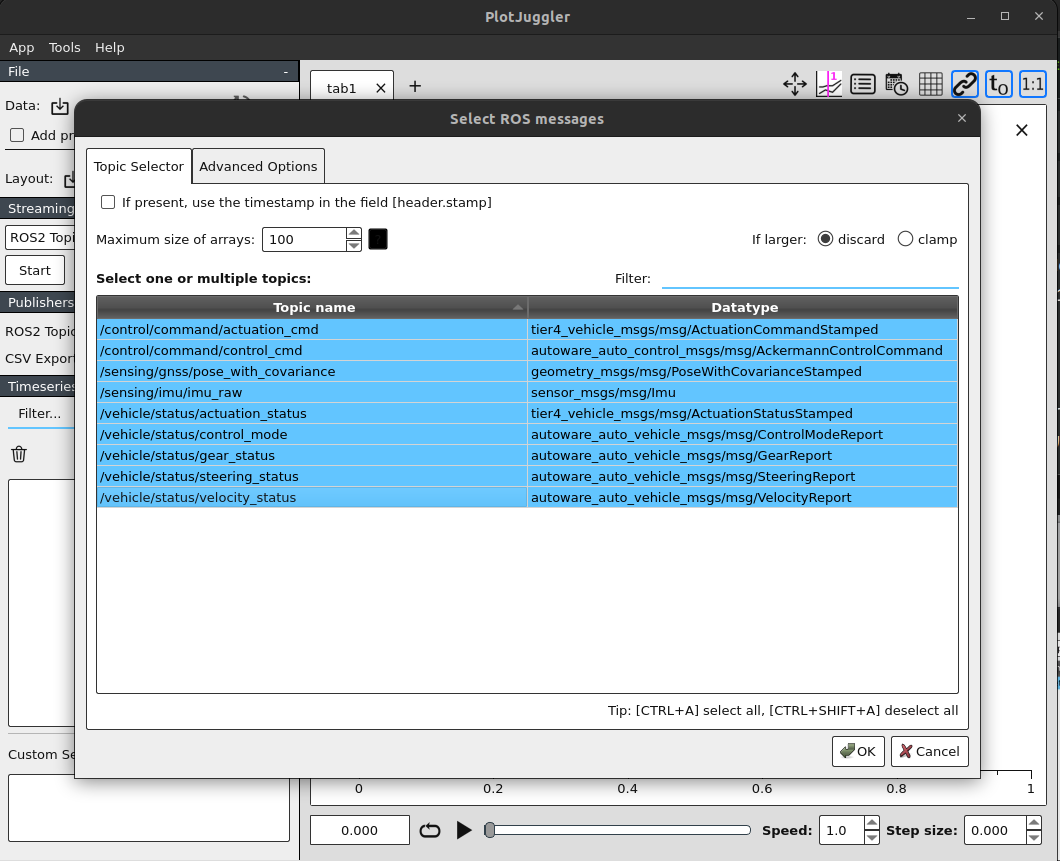1060x861 pixels.
Task: Click the Cancel button
Action: point(930,752)
